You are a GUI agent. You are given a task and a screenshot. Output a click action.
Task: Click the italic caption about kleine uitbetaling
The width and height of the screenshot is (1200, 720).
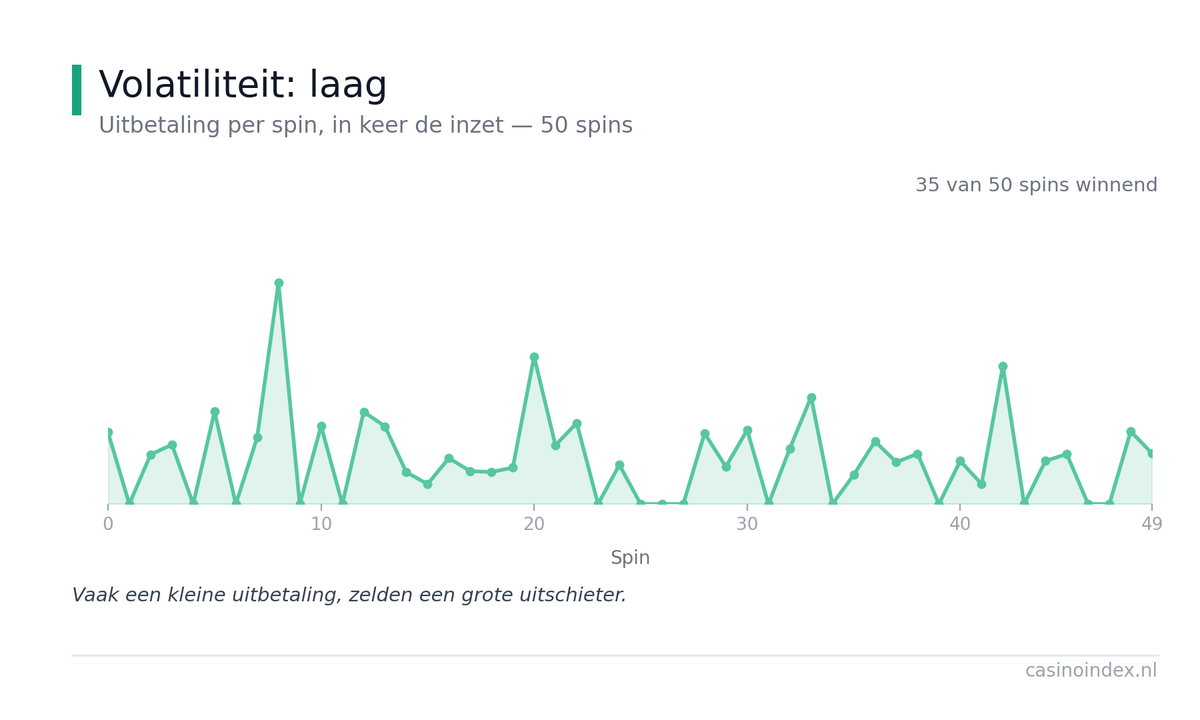tap(349, 596)
